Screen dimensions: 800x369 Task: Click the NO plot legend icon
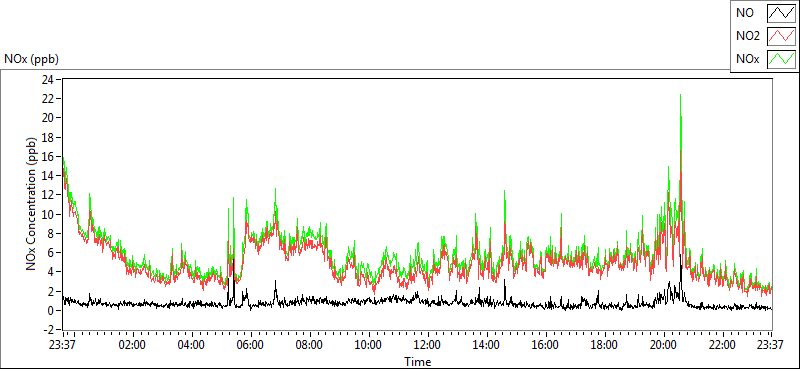click(781, 13)
